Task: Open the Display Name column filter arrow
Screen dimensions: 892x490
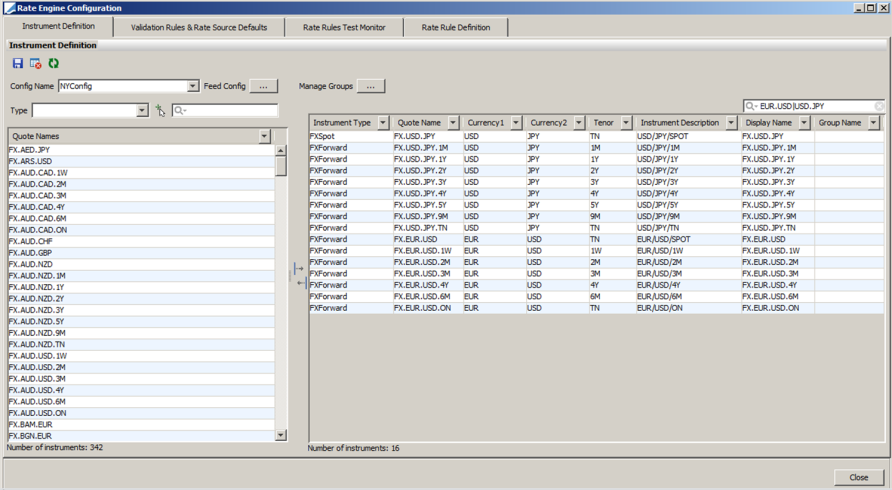Action: [x=804, y=122]
